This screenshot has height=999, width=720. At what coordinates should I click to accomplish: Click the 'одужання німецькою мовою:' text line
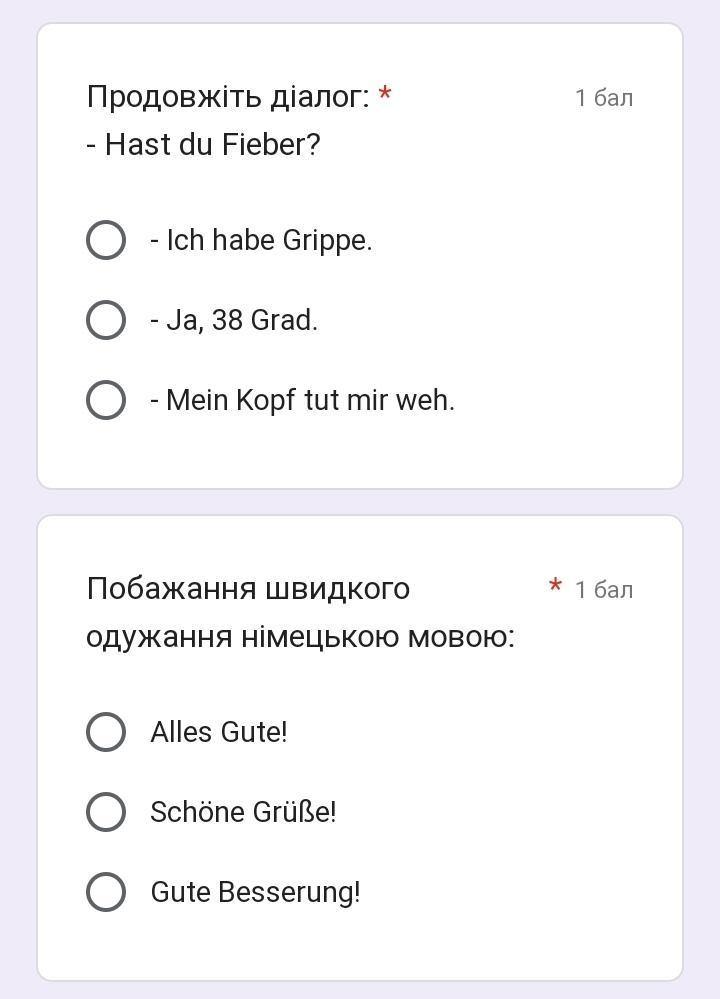click(x=300, y=637)
